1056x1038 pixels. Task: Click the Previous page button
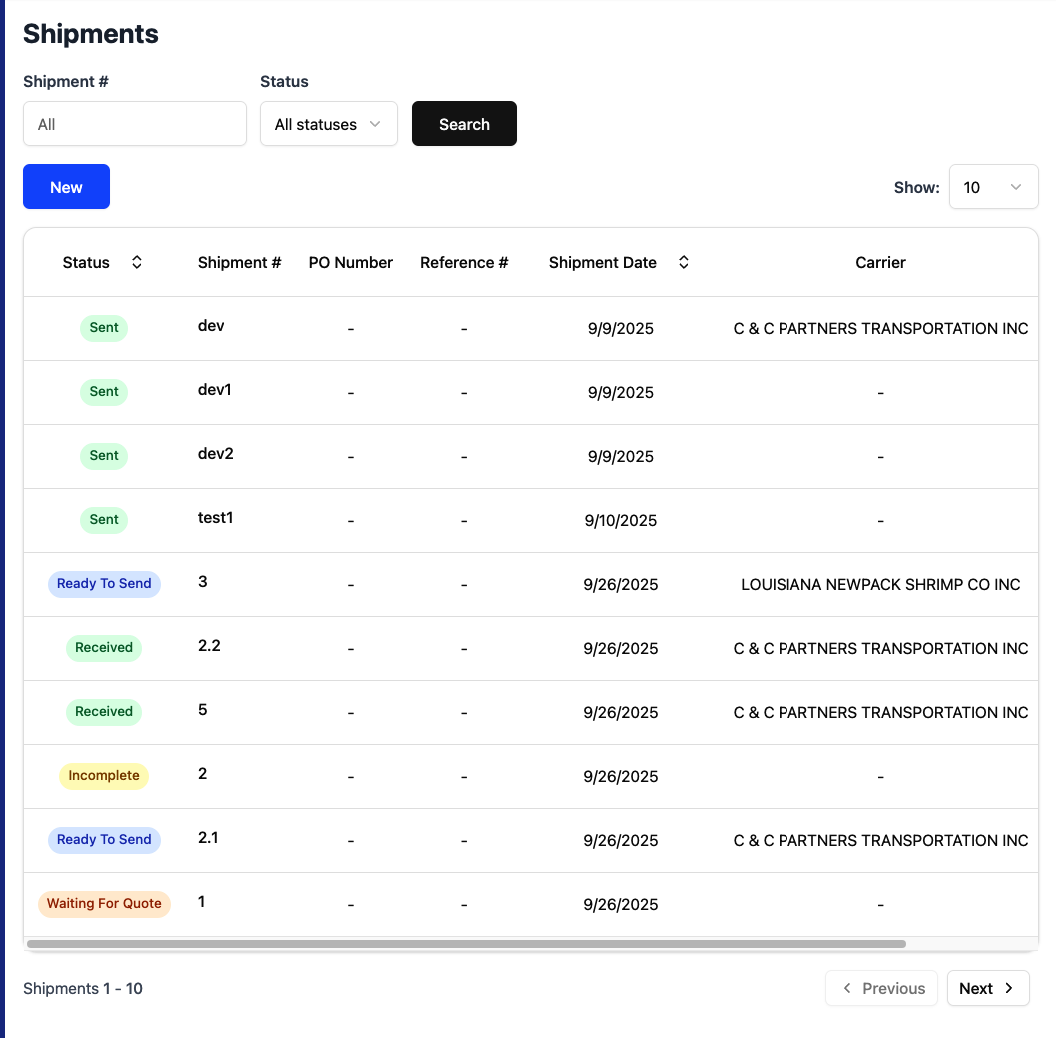[881, 988]
